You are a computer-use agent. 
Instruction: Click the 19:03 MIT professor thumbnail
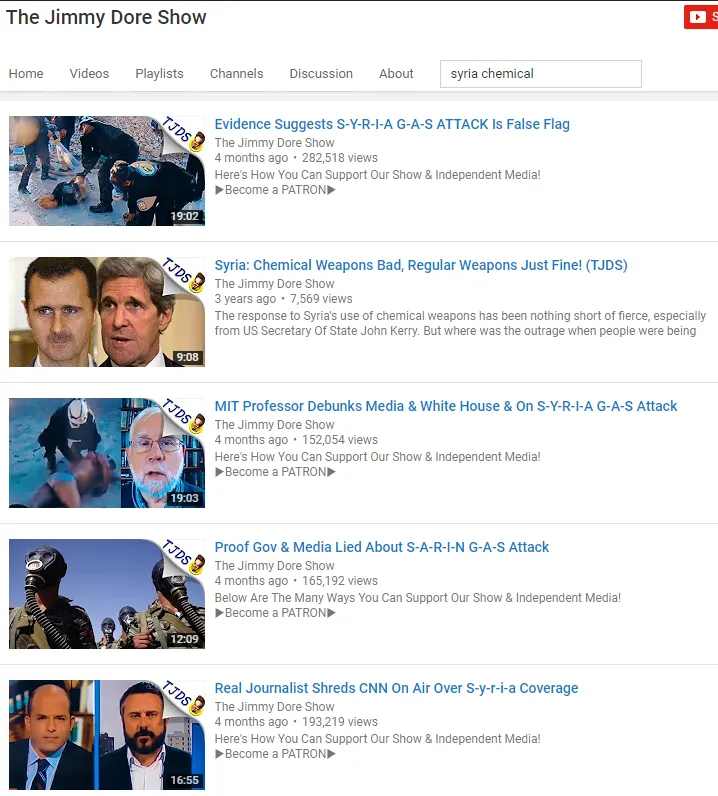click(107, 453)
